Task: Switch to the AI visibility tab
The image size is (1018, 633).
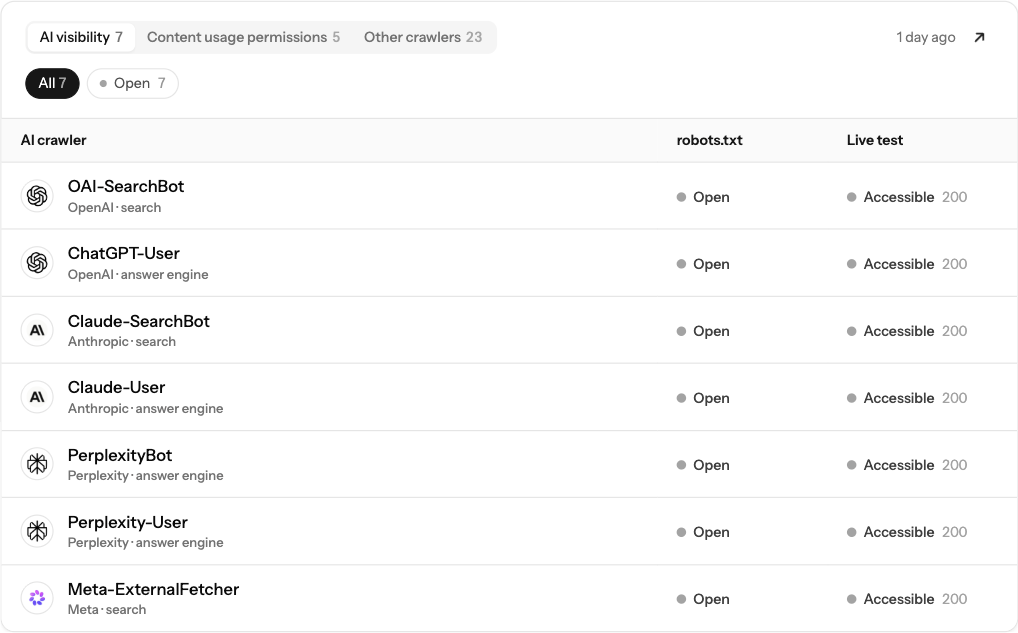Action: coord(81,37)
